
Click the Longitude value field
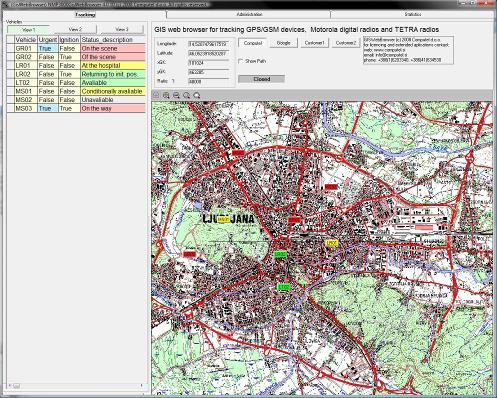click(209, 44)
